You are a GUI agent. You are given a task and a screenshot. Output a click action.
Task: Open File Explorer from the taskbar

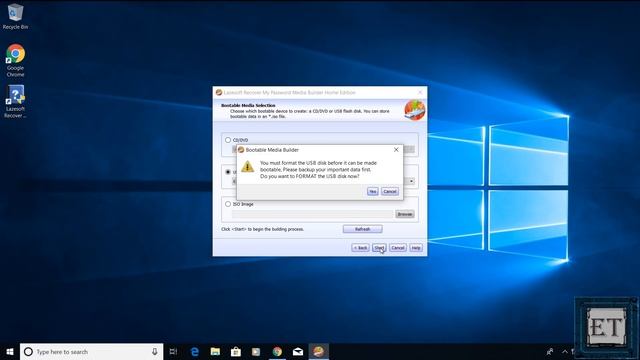215,351
